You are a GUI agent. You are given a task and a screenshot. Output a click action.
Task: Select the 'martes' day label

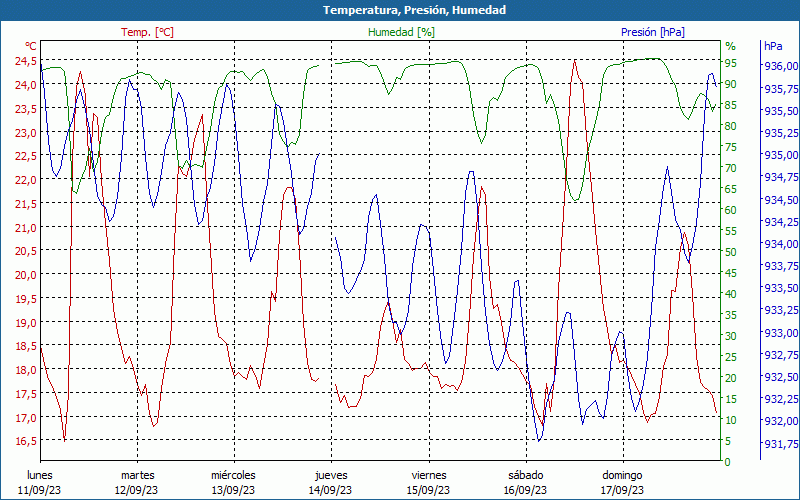[137, 475]
